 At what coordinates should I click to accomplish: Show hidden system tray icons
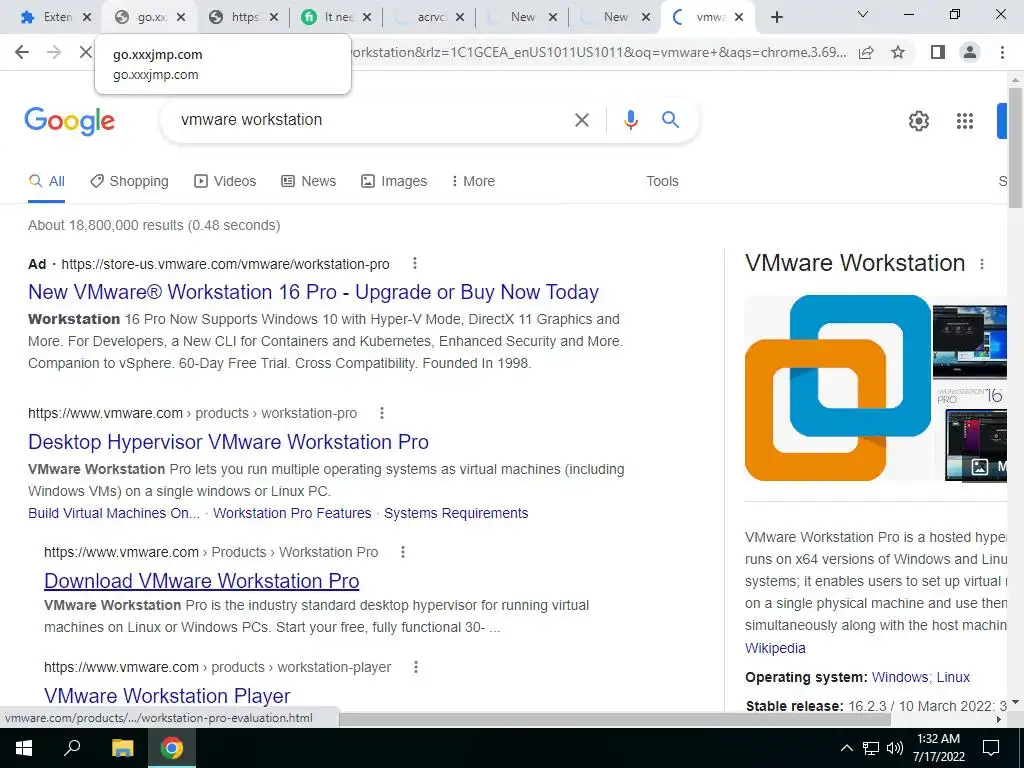click(846, 748)
